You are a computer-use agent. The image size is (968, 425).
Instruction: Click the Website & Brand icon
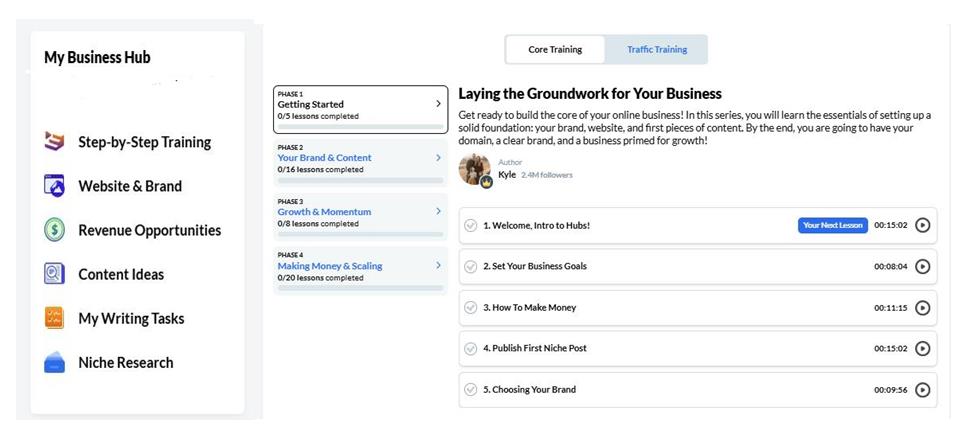(54, 186)
